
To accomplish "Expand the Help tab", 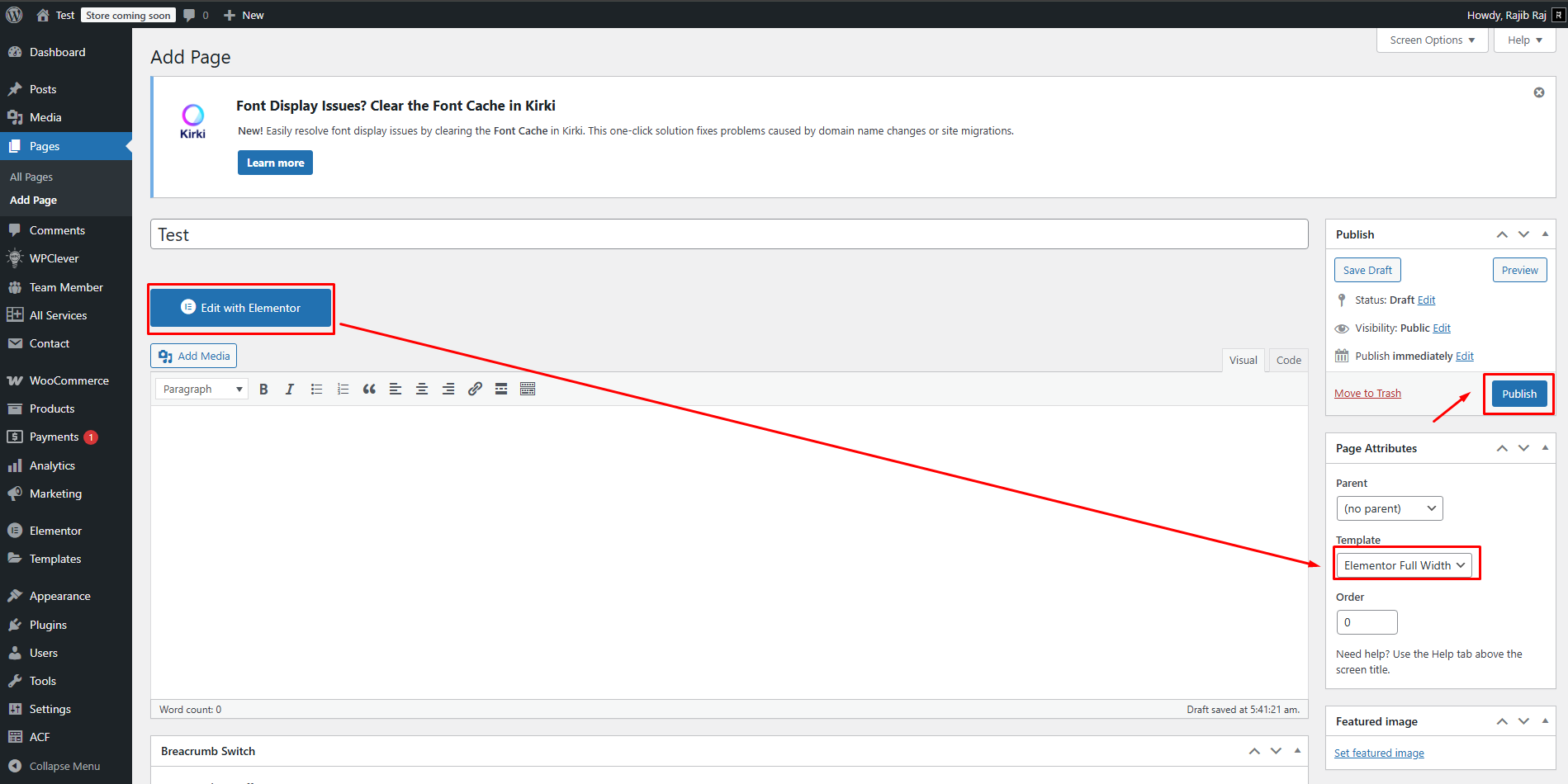I will 1524,40.
